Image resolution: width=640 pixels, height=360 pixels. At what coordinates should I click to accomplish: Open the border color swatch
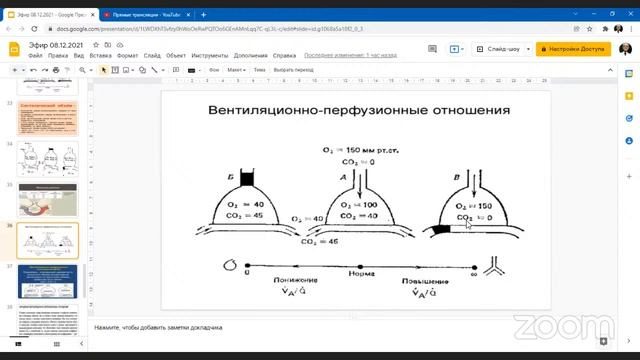click(191, 70)
